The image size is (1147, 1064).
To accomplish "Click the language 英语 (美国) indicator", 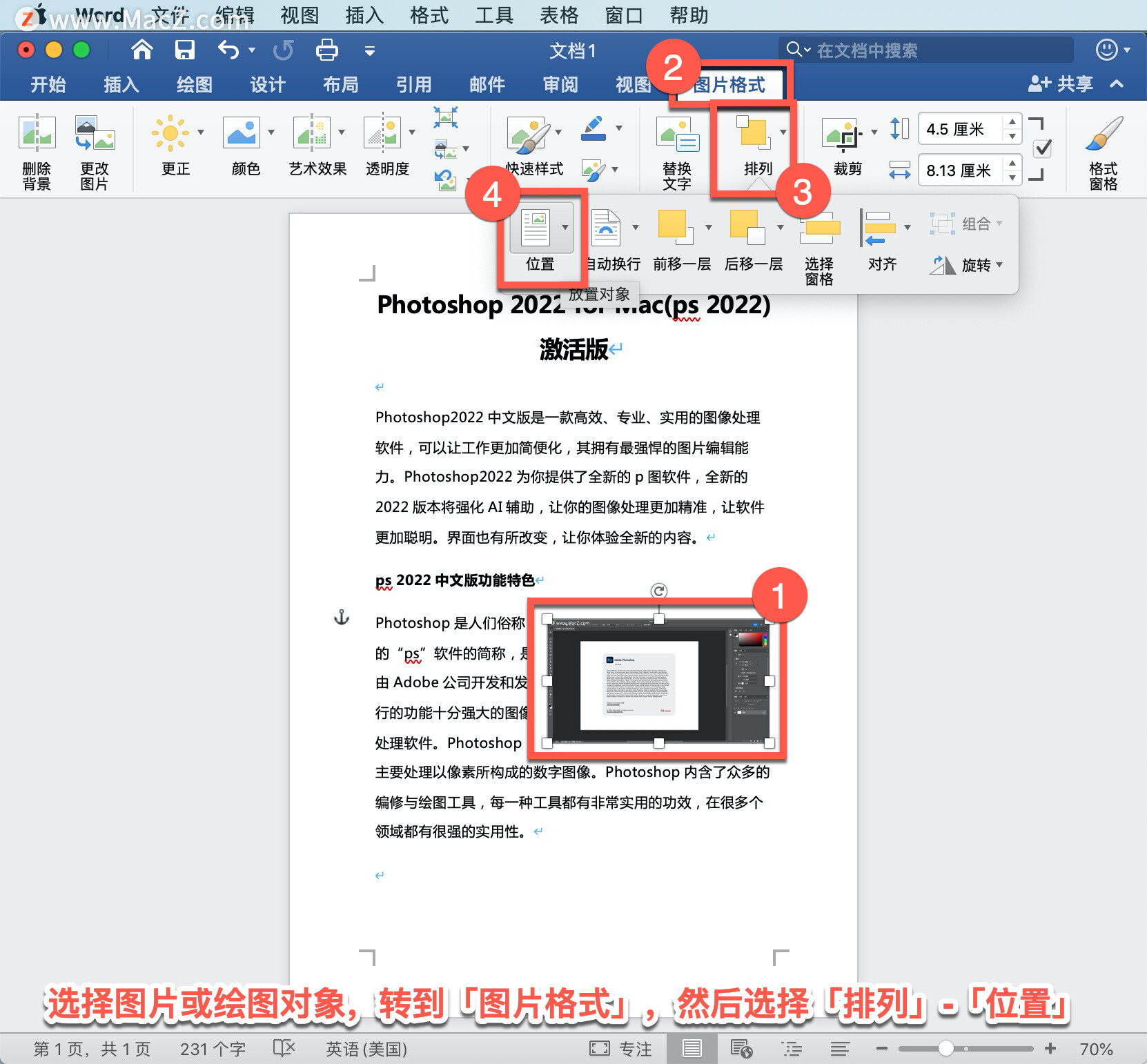I will coord(366,1049).
